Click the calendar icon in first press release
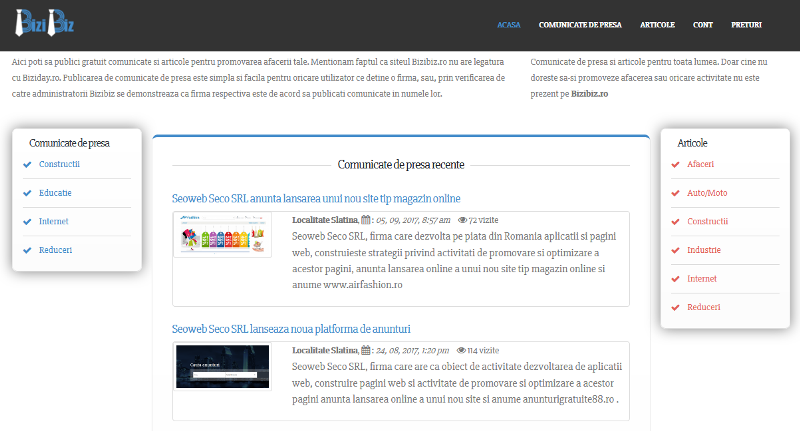 click(366, 220)
